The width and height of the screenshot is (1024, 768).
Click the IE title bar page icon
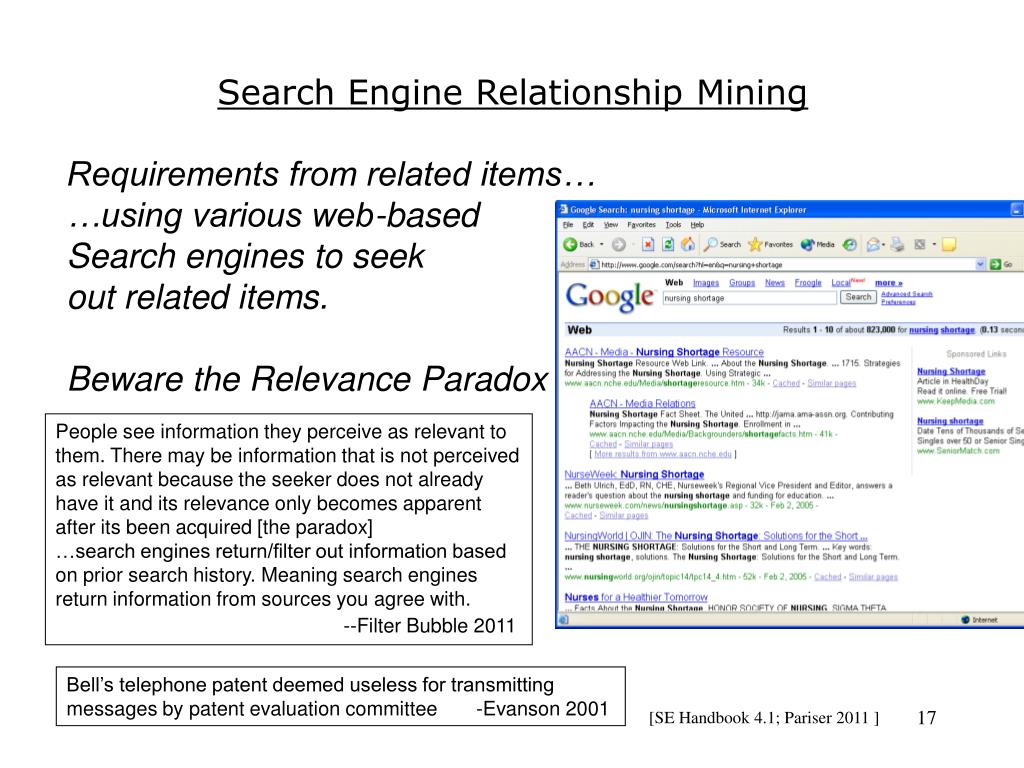pyautogui.click(x=564, y=210)
